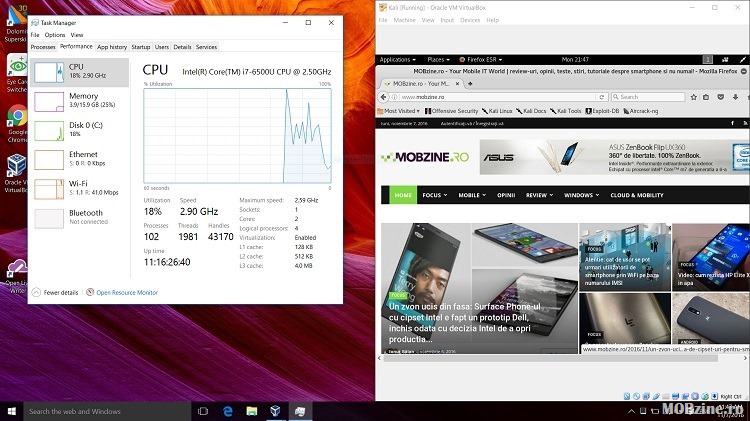This screenshot has width=750, height=421.
Task: Open Exploit-DB bookmark
Action: tap(602, 111)
